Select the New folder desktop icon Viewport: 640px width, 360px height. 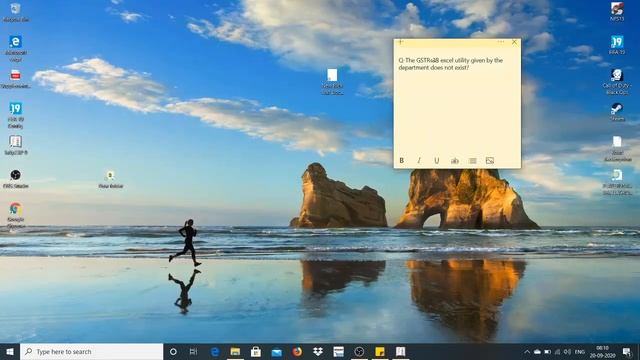click(110, 180)
